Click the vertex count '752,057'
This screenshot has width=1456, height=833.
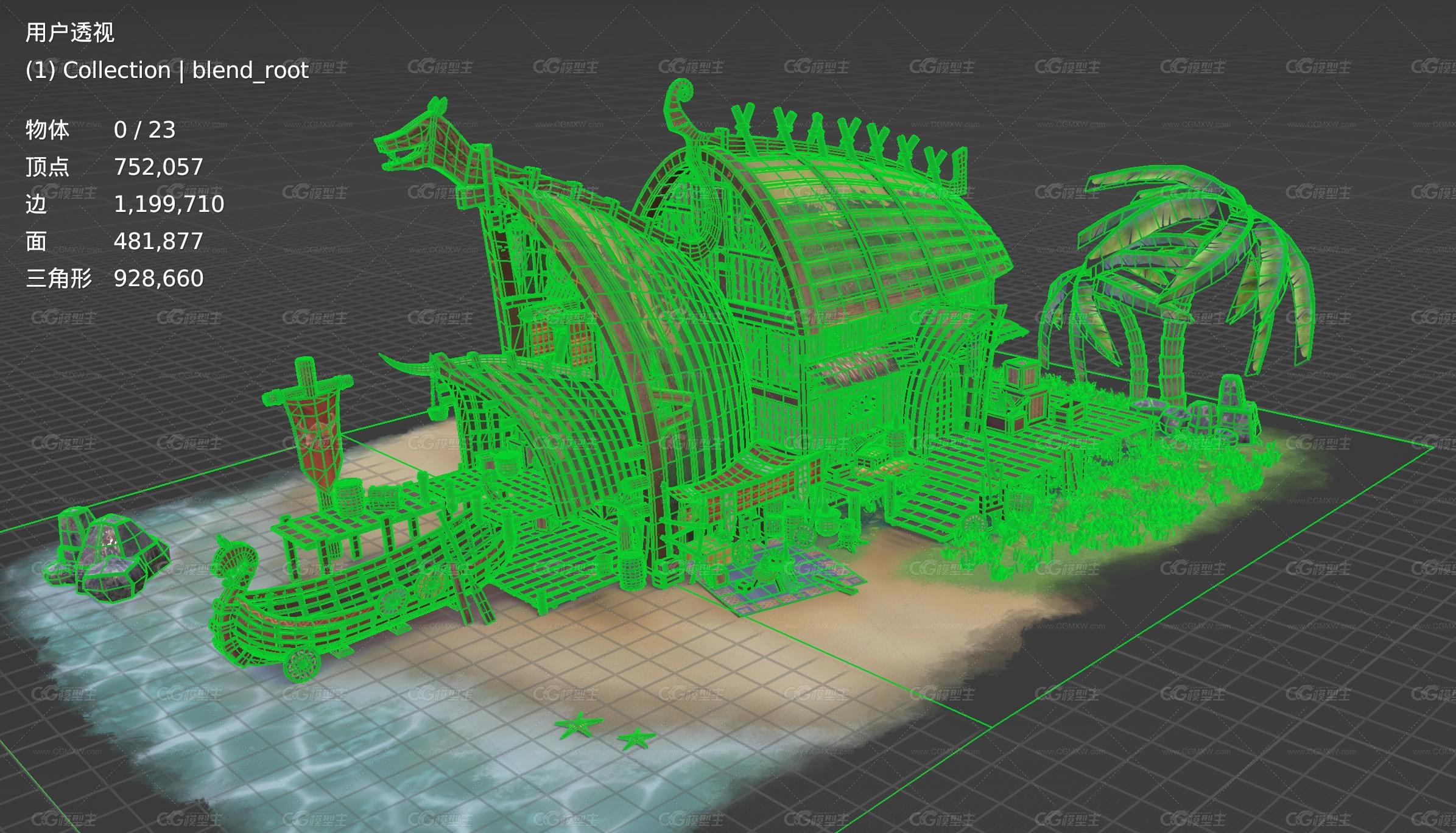point(158,167)
